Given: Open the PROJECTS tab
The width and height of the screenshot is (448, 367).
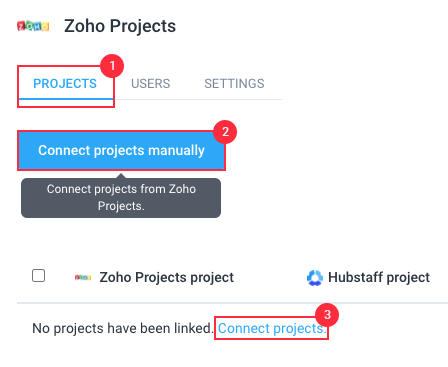Looking at the screenshot, I should click(x=65, y=84).
